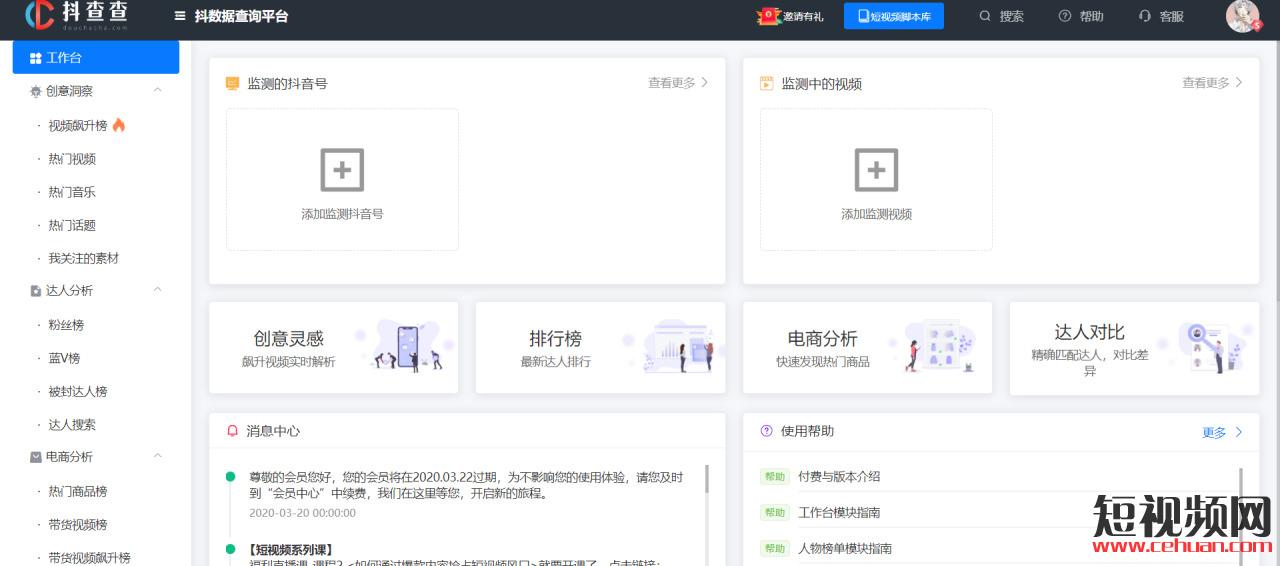Viewport: 1280px width, 566px height.
Task: Click the plus icon to add 监测视频
Action: click(x=876, y=170)
